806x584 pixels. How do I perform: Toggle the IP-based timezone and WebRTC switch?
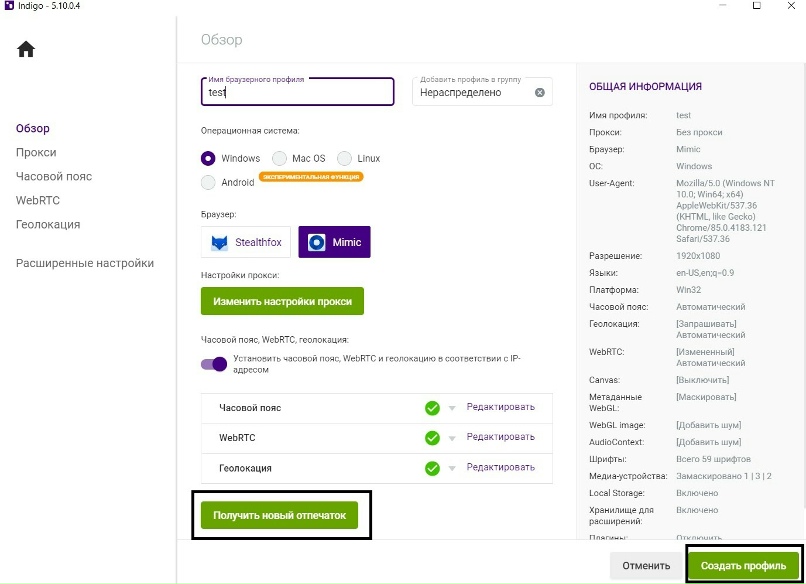pos(214,364)
